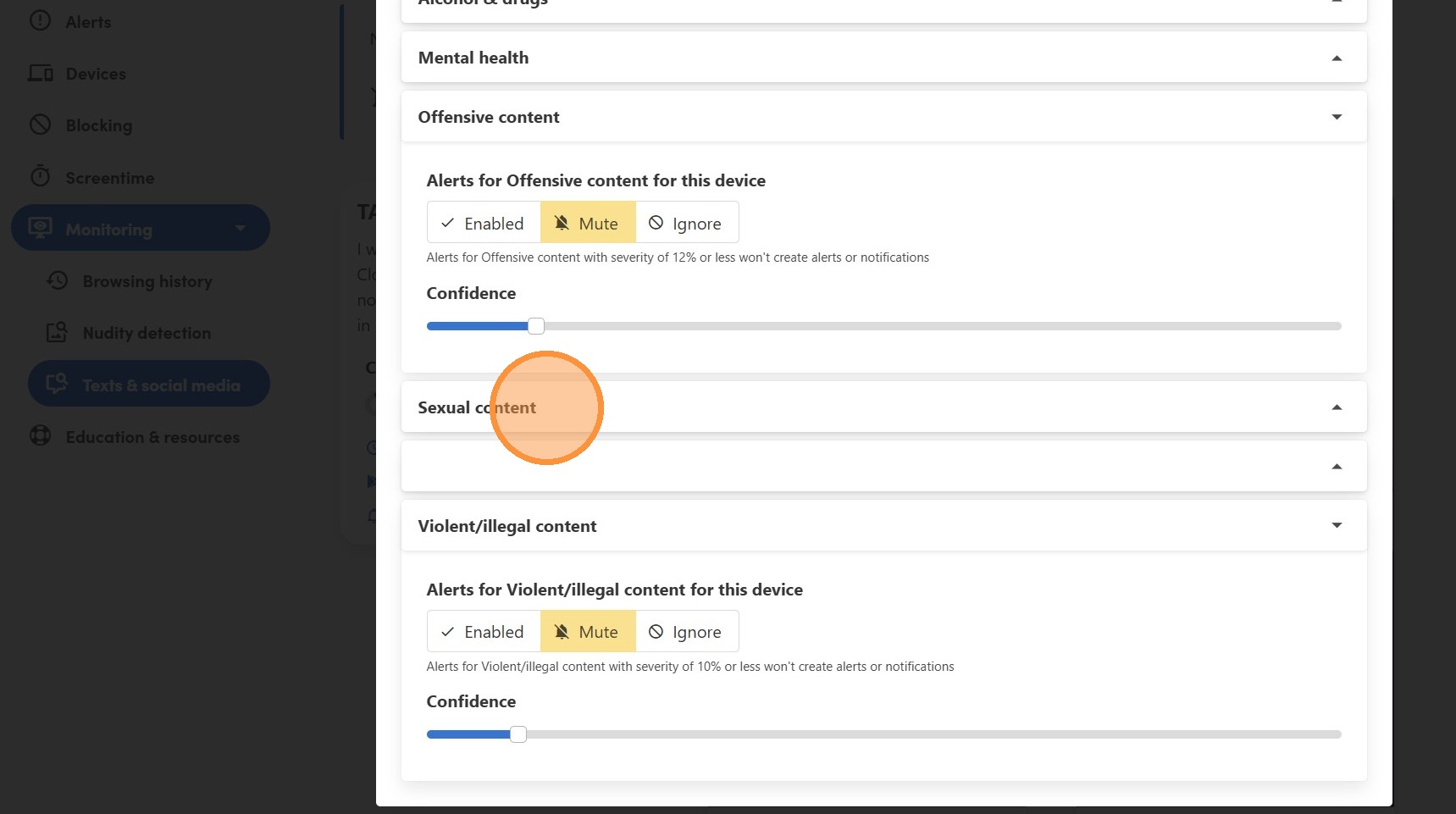Expand the Sexual content section header
Screen dimensions: 1456x814
pyautogui.click(x=1337, y=407)
